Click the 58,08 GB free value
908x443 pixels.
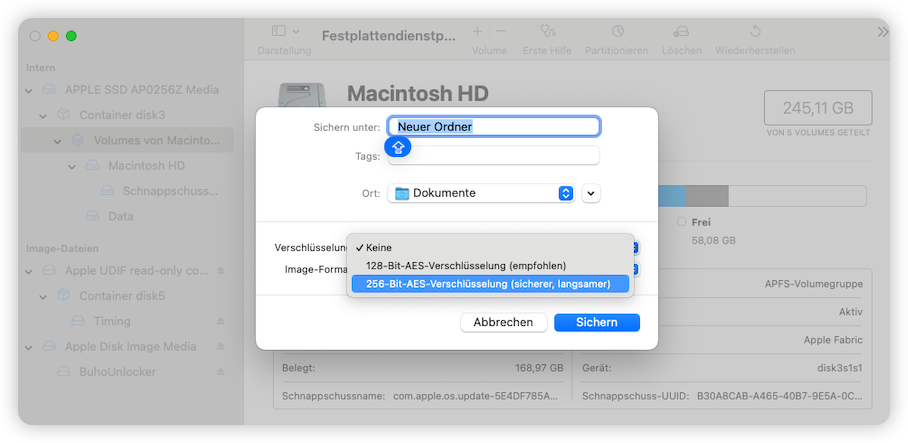coord(713,240)
